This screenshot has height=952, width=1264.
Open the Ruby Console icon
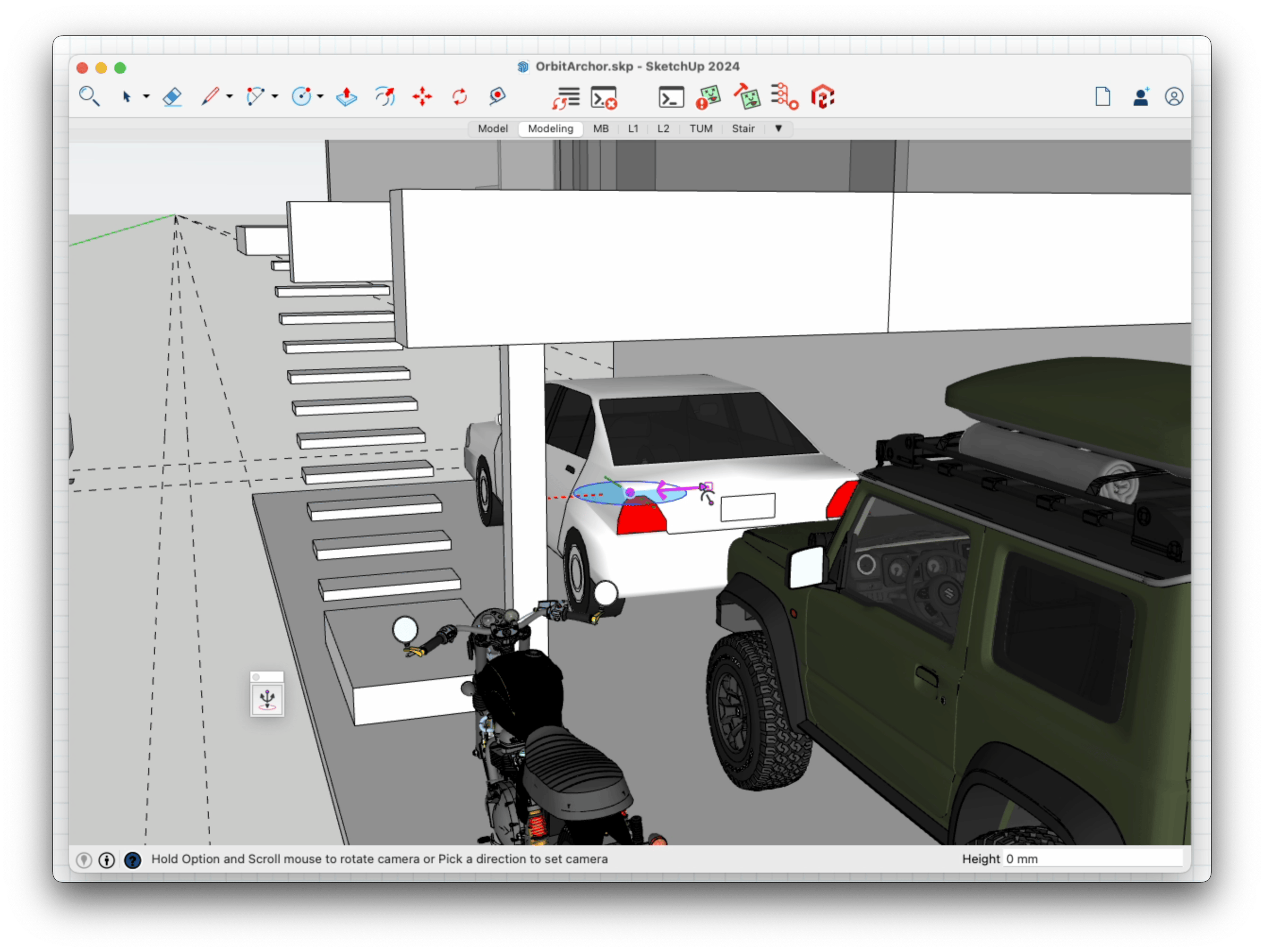click(x=671, y=98)
